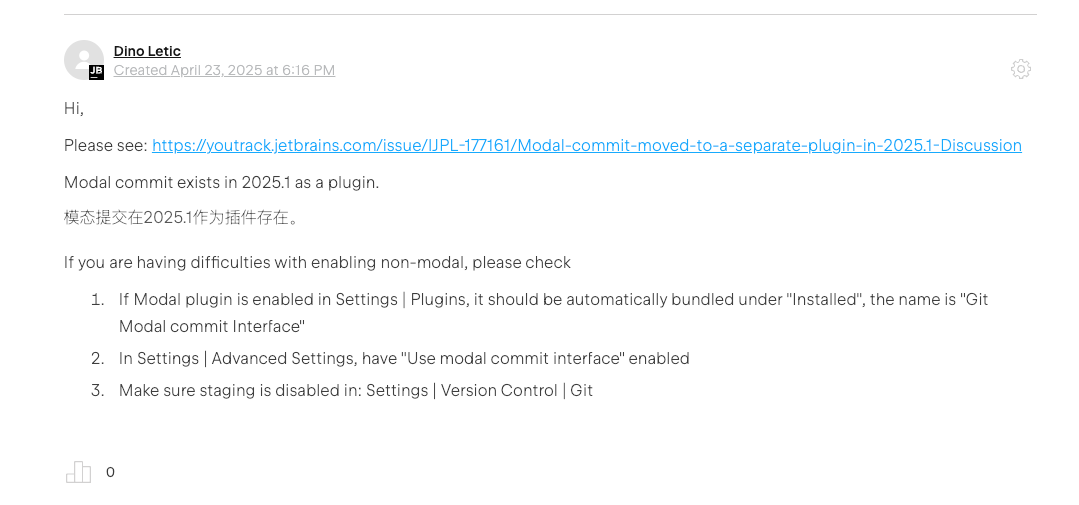
Task: Open the 'Created April 23, 2025' timestamp link
Action: [x=224, y=70]
